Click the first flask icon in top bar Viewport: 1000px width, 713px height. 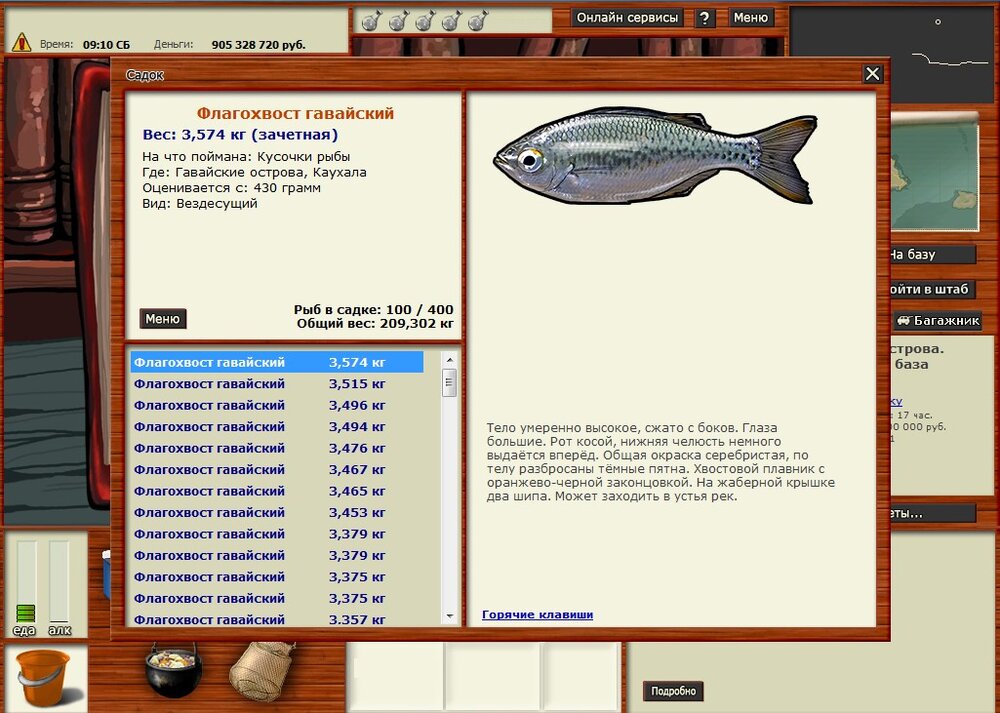coord(370,20)
